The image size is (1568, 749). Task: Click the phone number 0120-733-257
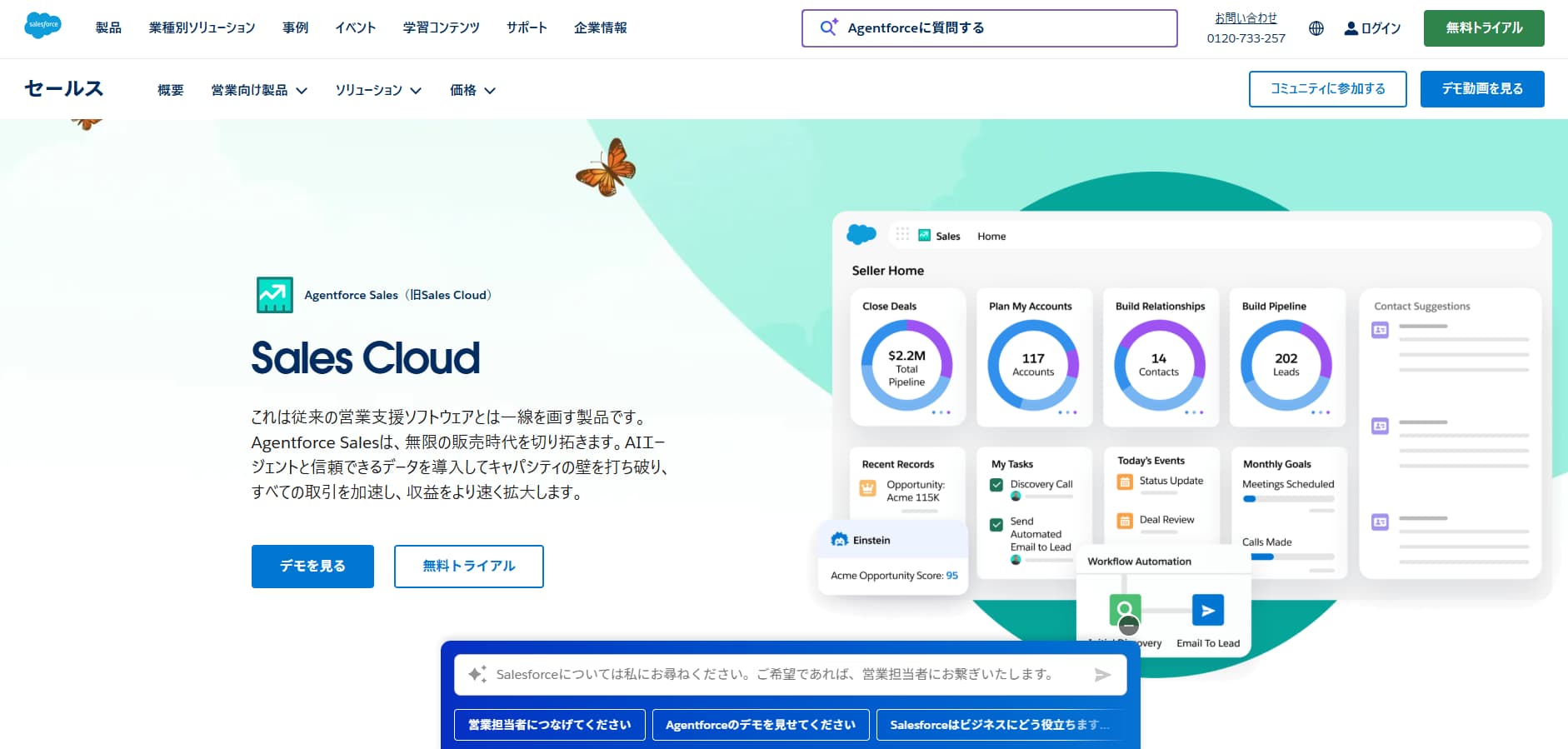1246,38
